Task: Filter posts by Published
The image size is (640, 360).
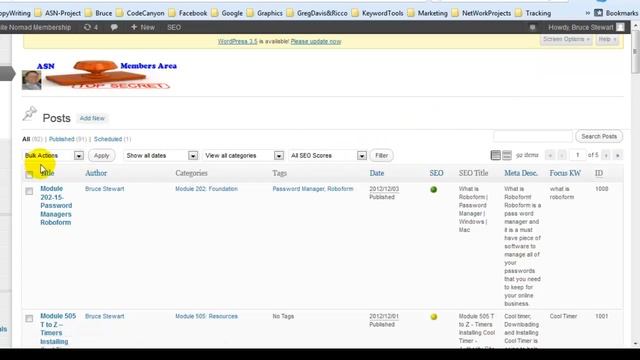Action: coord(62,139)
